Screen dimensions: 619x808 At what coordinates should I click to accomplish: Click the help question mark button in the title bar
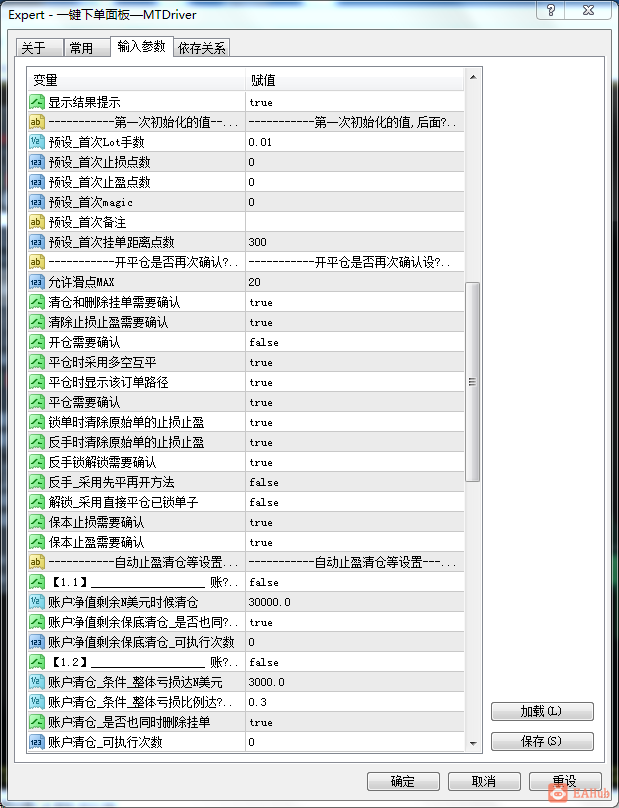click(551, 10)
